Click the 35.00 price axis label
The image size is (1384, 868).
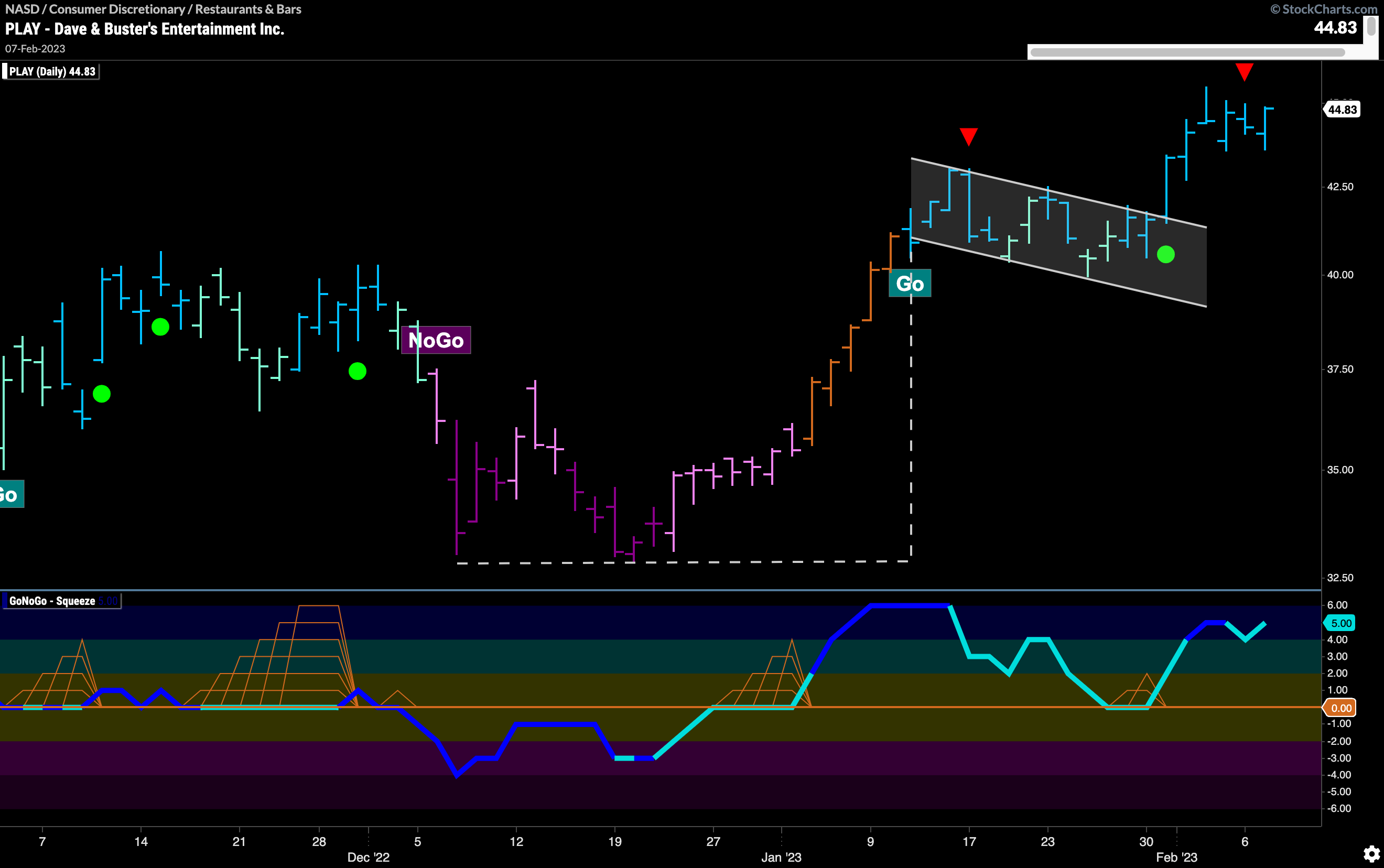pos(1340,470)
